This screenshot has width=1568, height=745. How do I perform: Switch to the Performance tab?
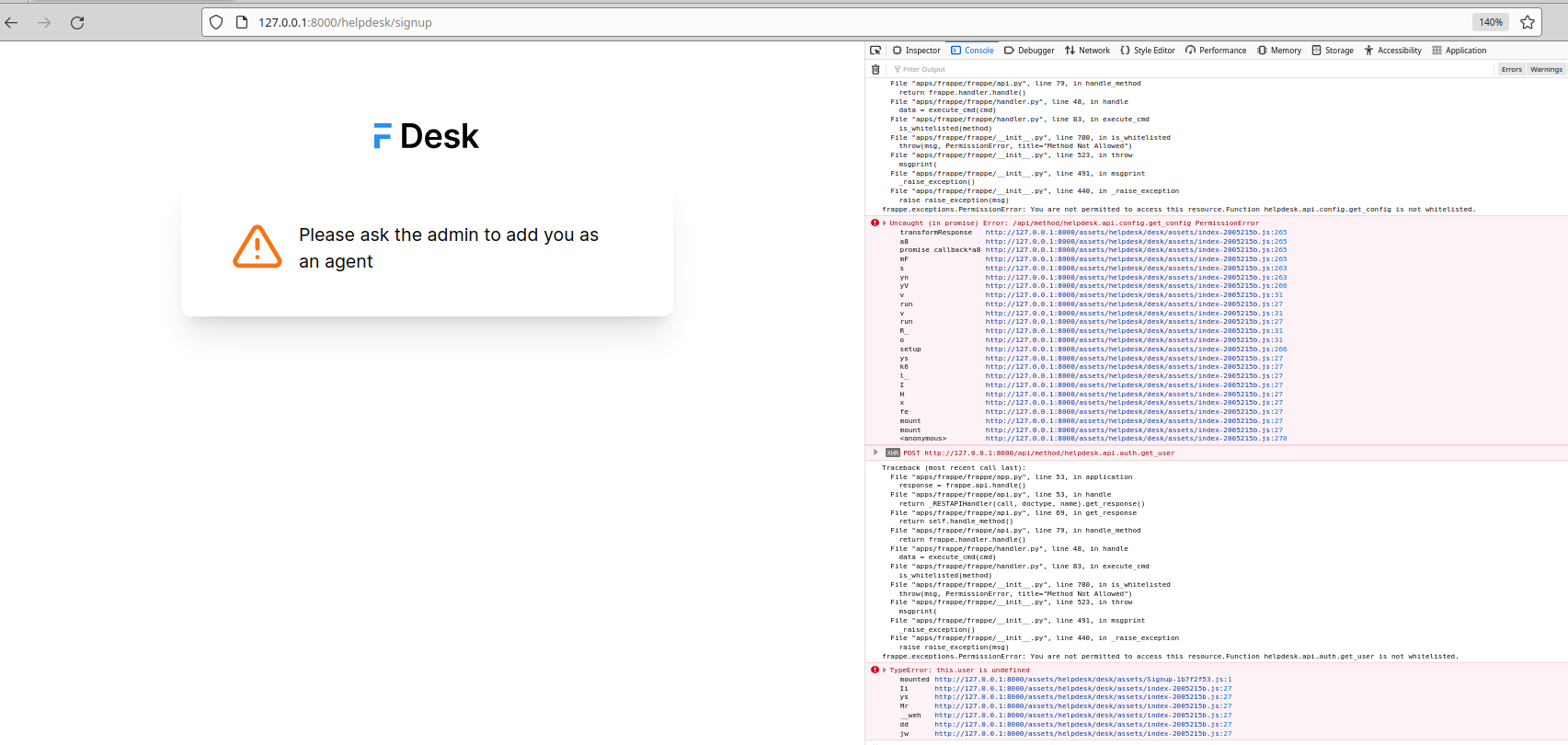pos(1216,51)
